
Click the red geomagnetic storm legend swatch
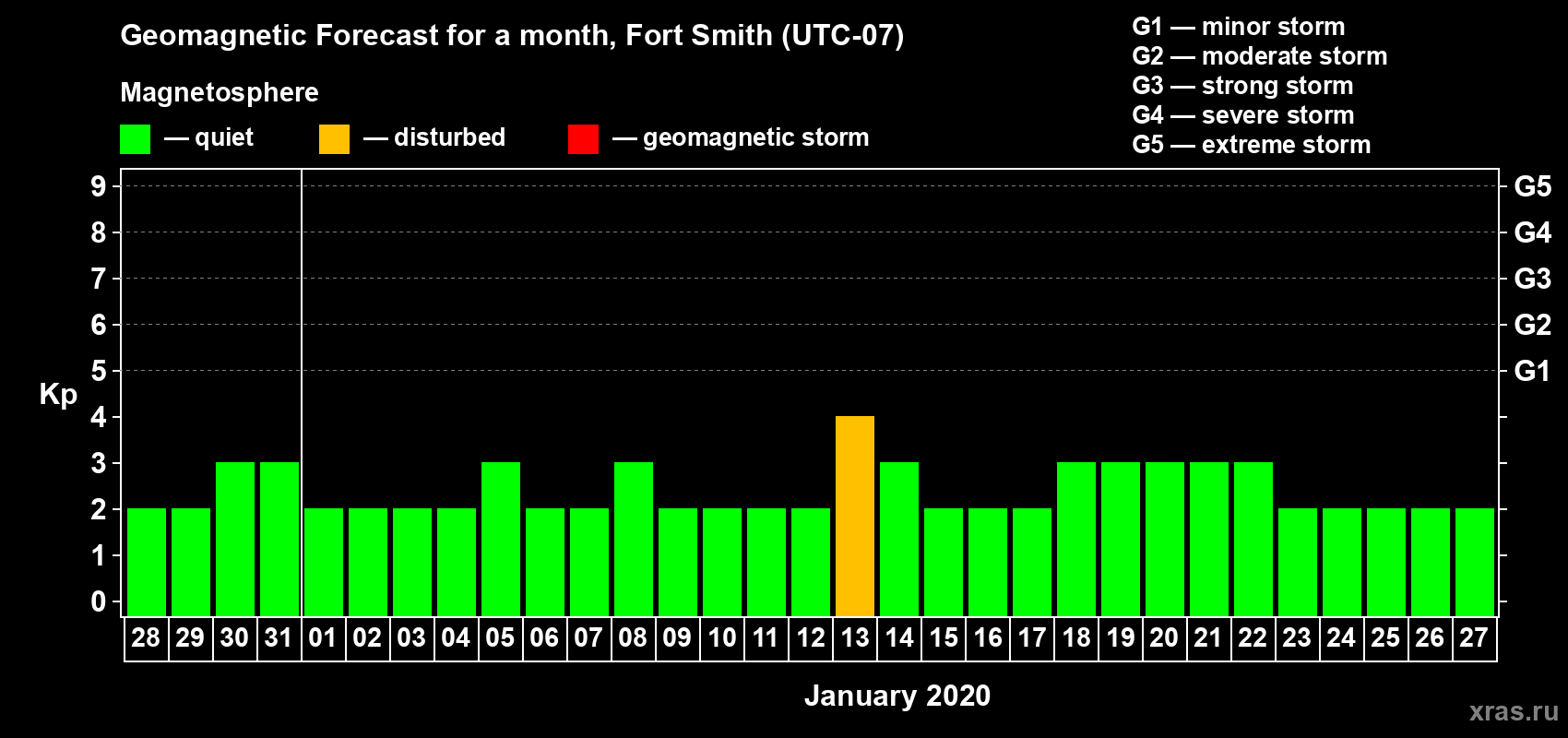tap(583, 139)
